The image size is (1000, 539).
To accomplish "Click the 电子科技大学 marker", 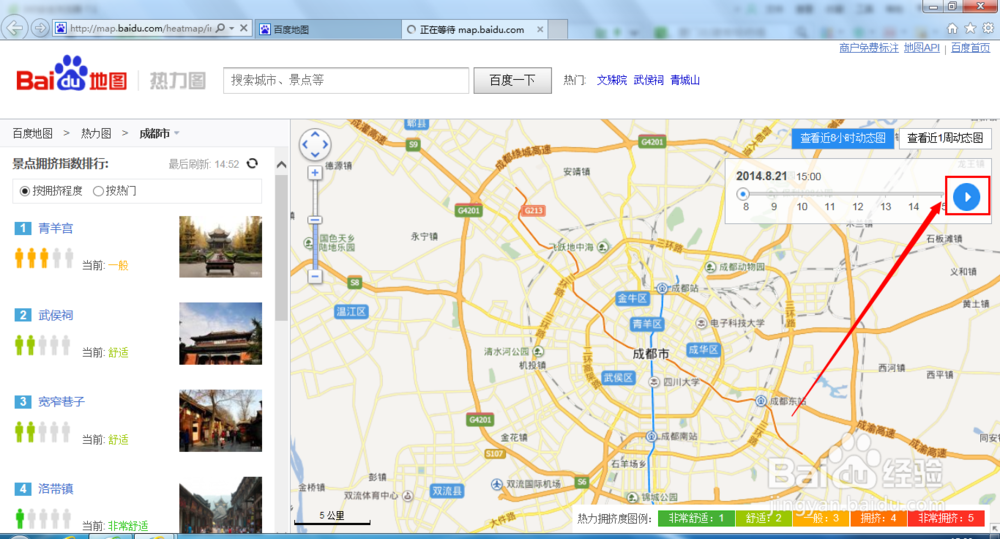I will pyautogui.click(x=702, y=323).
